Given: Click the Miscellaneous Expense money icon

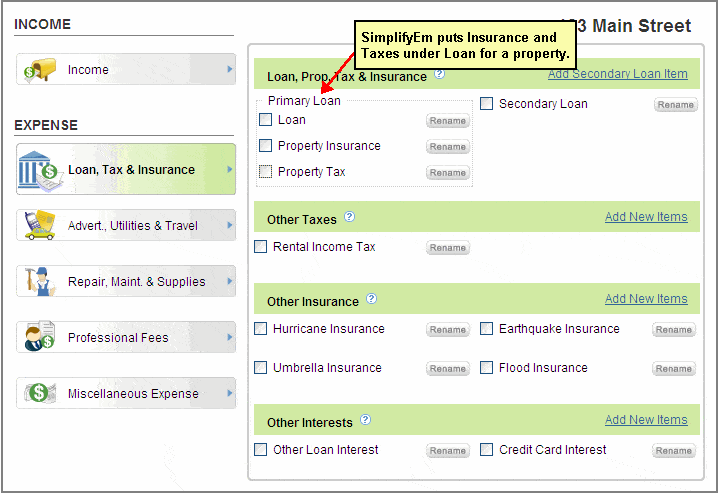Looking at the screenshot, I should coord(42,393).
